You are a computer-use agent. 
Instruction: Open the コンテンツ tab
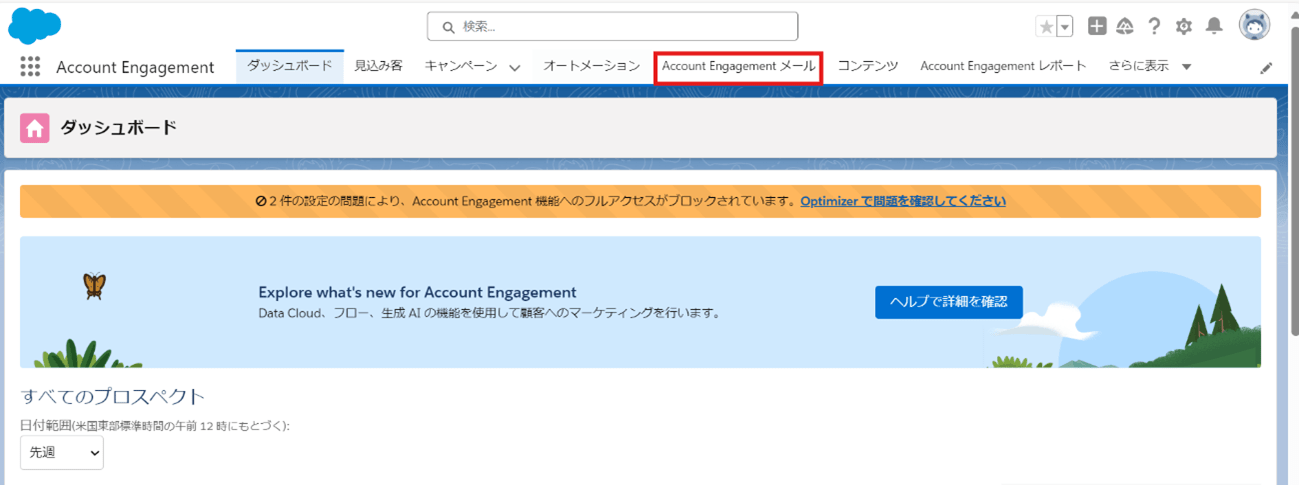click(x=868, y=66)
